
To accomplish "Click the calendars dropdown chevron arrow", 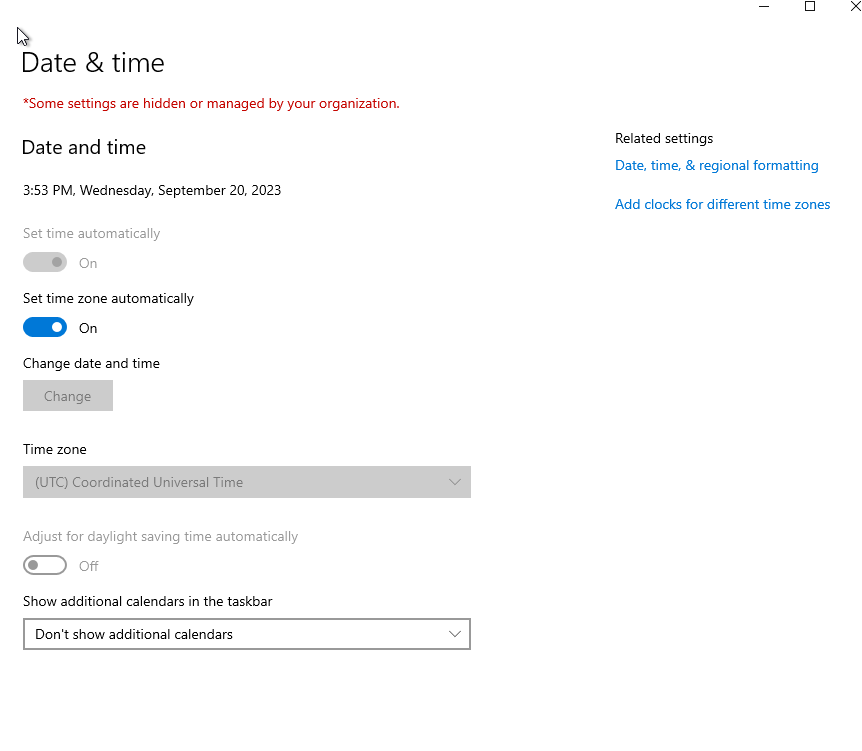I will coord(456,634).
